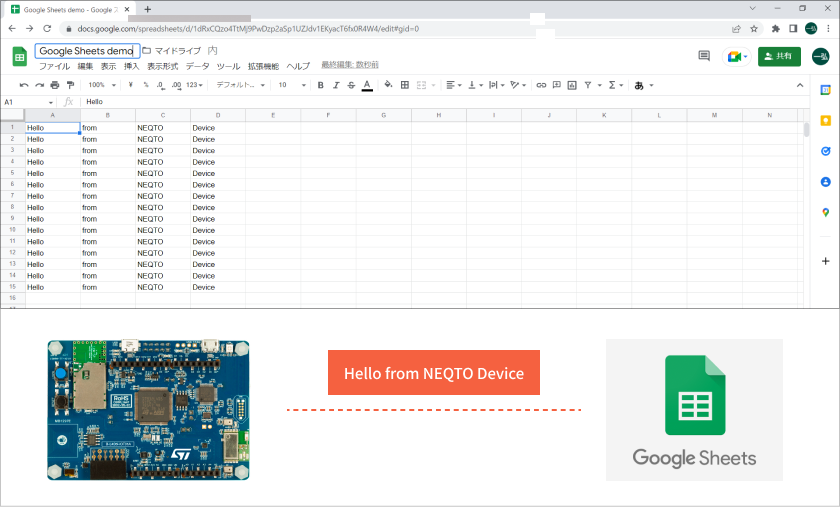840x507 pixels.
Task: Open Google Tasks in side panel
Action: (825, 151)
